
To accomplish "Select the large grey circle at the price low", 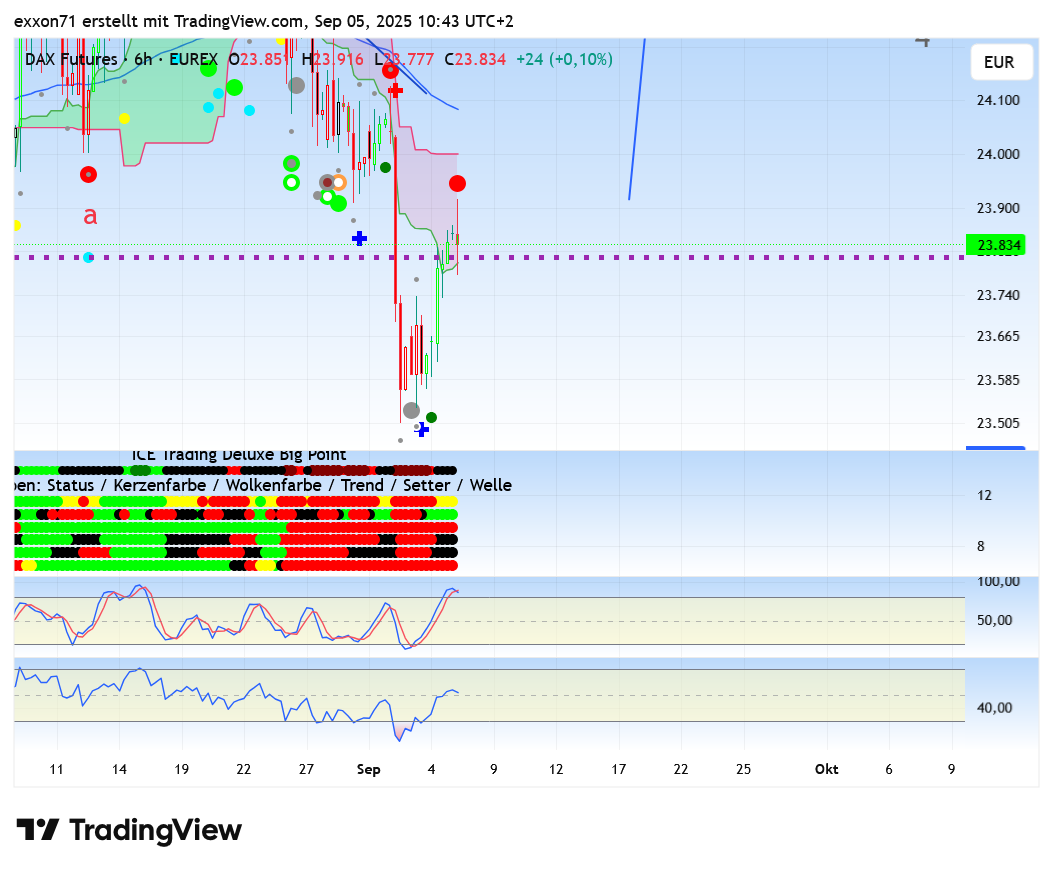I will pos(411,410).
